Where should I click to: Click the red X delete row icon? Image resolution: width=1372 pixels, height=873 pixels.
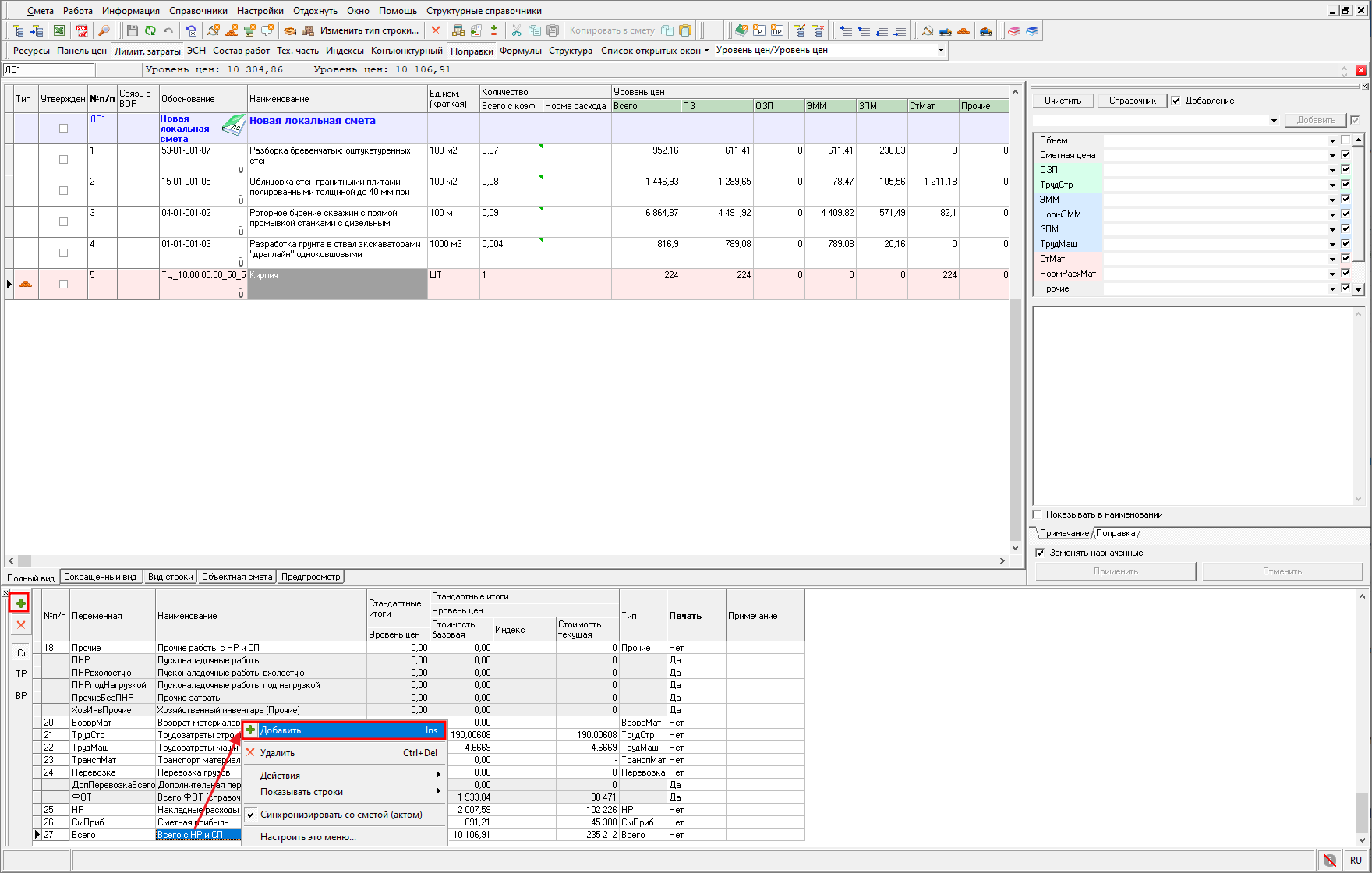coord(436,30)
